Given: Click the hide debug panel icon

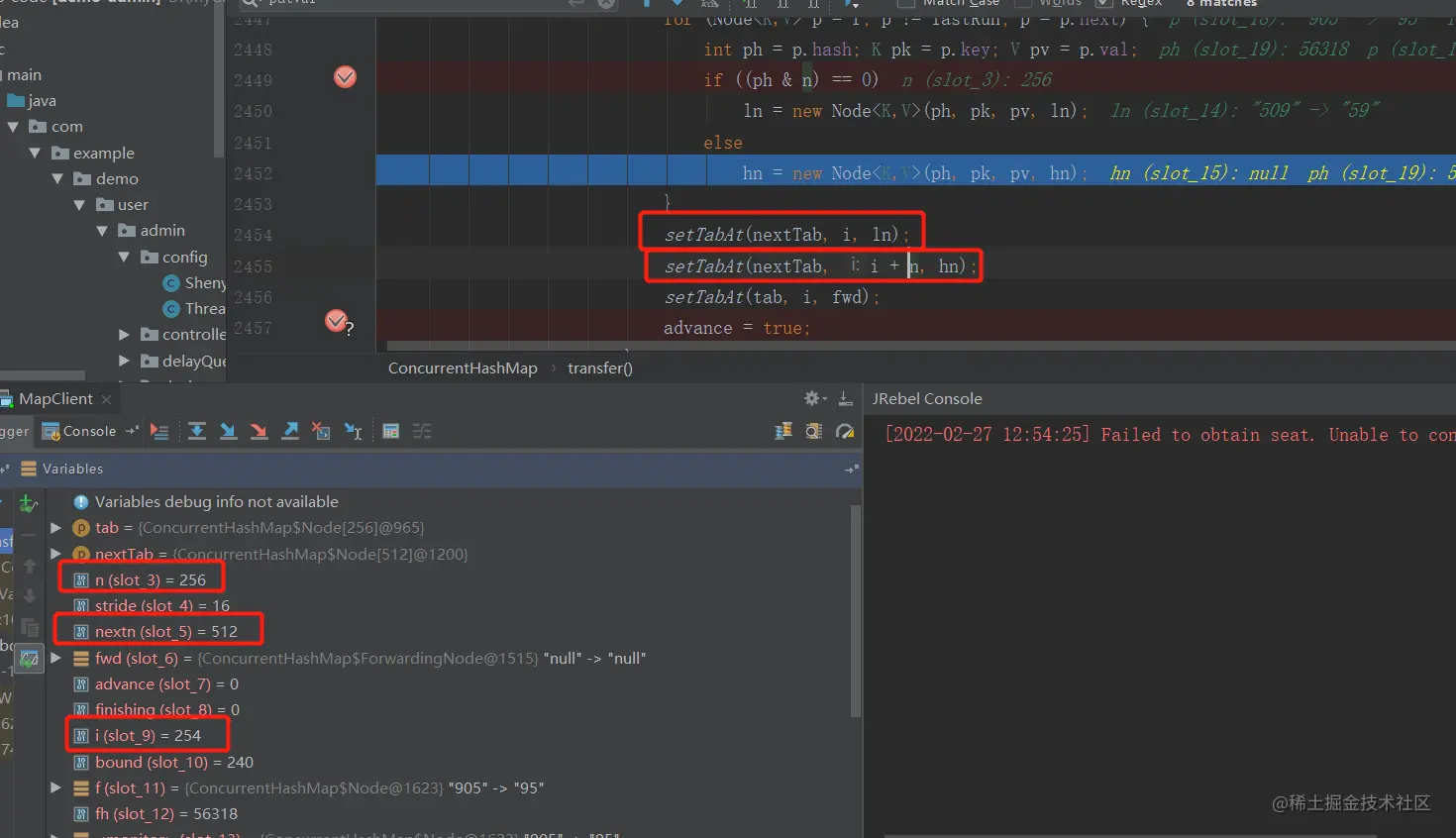Looking at the screenshot, I should (x=845, y=398).
